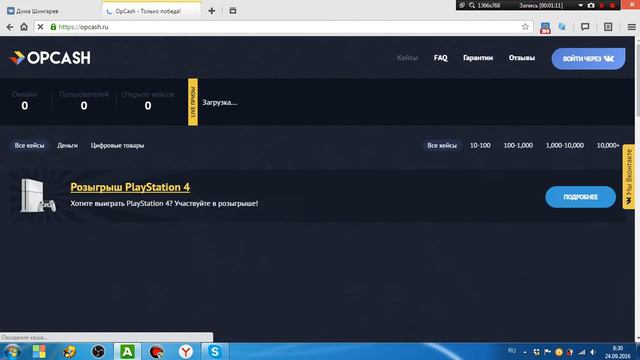Click the yellow LIVE ПРИЗЫ label

coord(193,102)
